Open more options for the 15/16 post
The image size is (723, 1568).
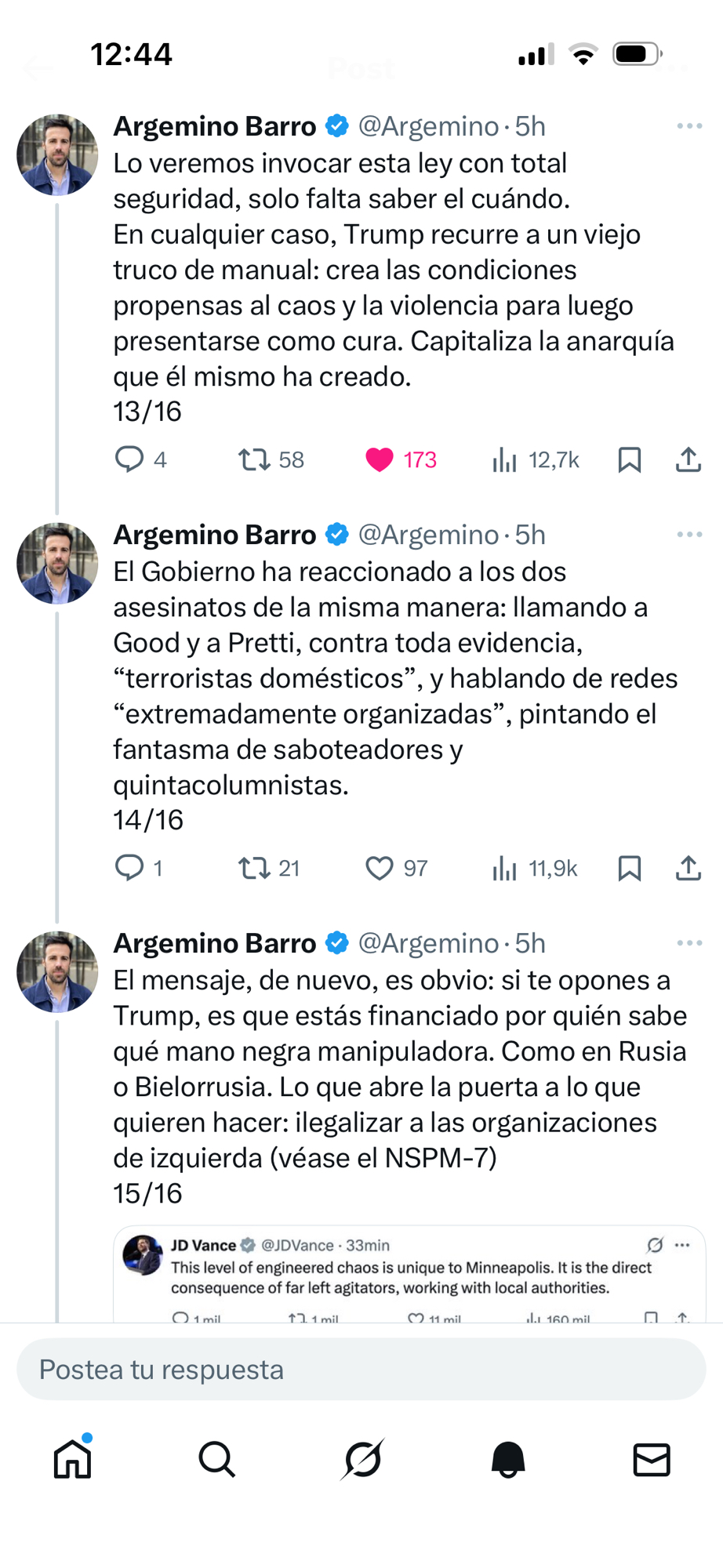pos(689,943)
